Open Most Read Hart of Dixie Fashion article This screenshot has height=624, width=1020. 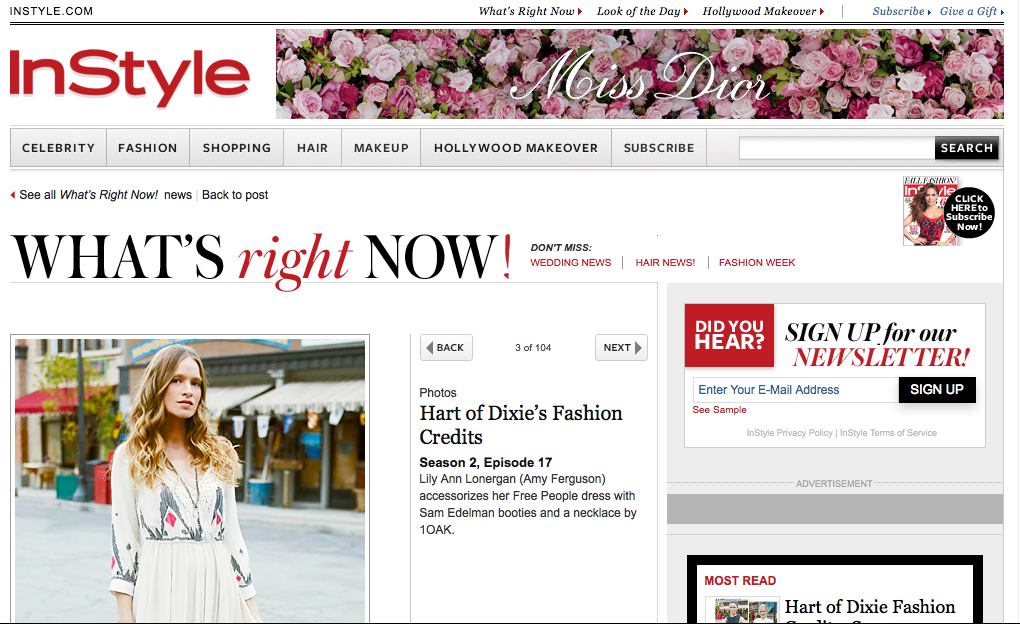point(870,610)
